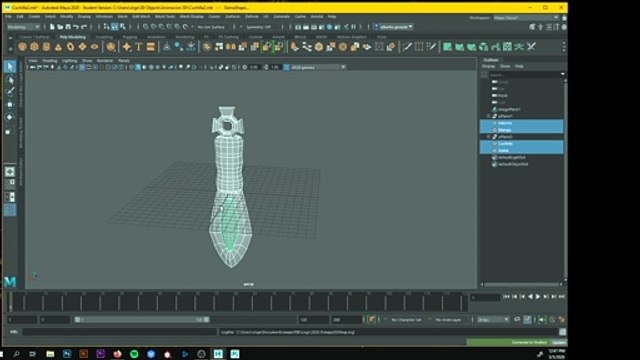The image size is (640, 360).
Task: Open Firefox from the Windows taskbar
Action: pos(118,354)
